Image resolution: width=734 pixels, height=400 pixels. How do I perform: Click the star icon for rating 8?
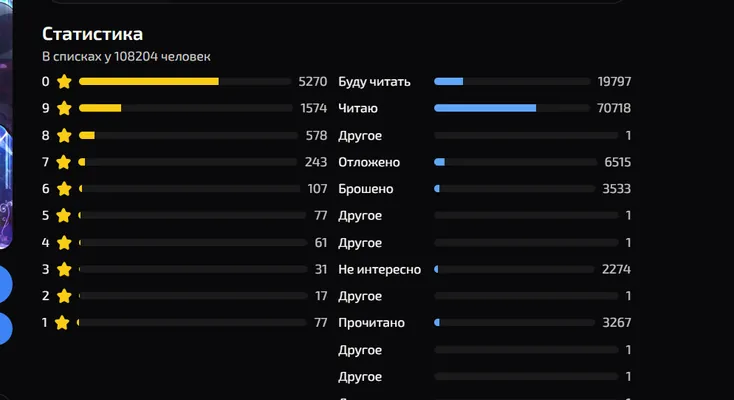pos(64,135)
